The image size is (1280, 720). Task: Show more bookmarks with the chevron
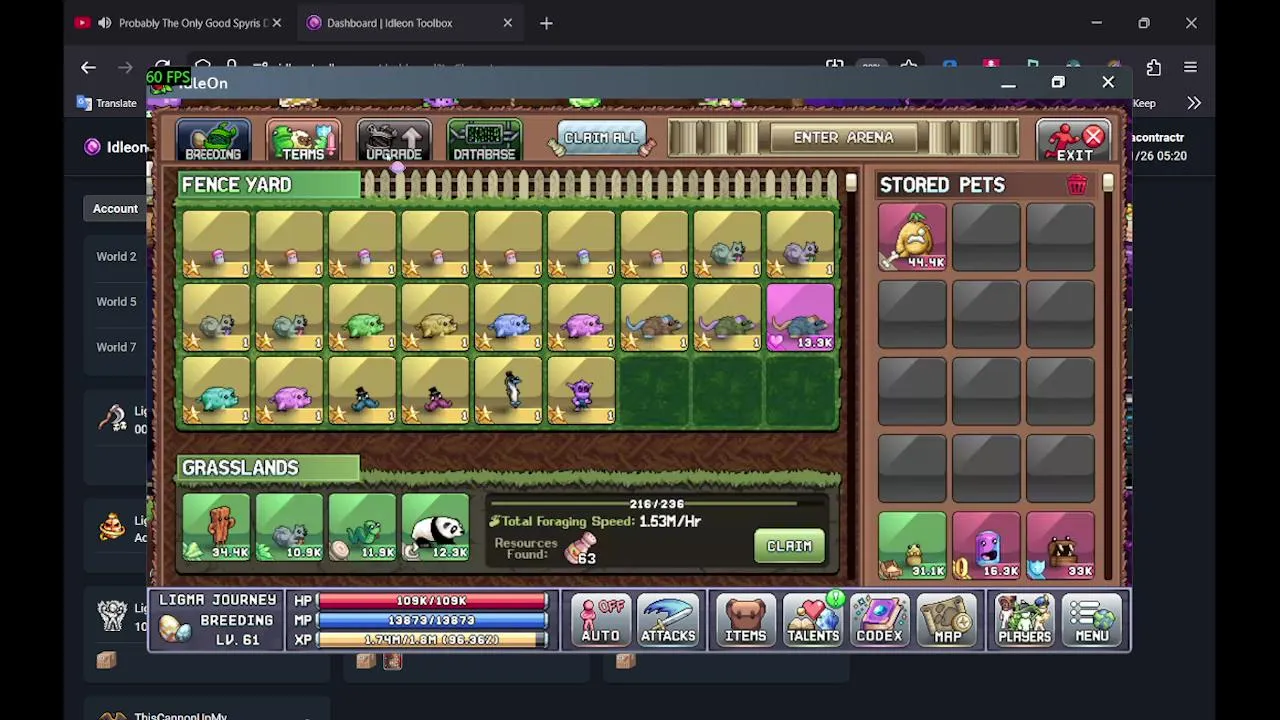pos(1194,103)
